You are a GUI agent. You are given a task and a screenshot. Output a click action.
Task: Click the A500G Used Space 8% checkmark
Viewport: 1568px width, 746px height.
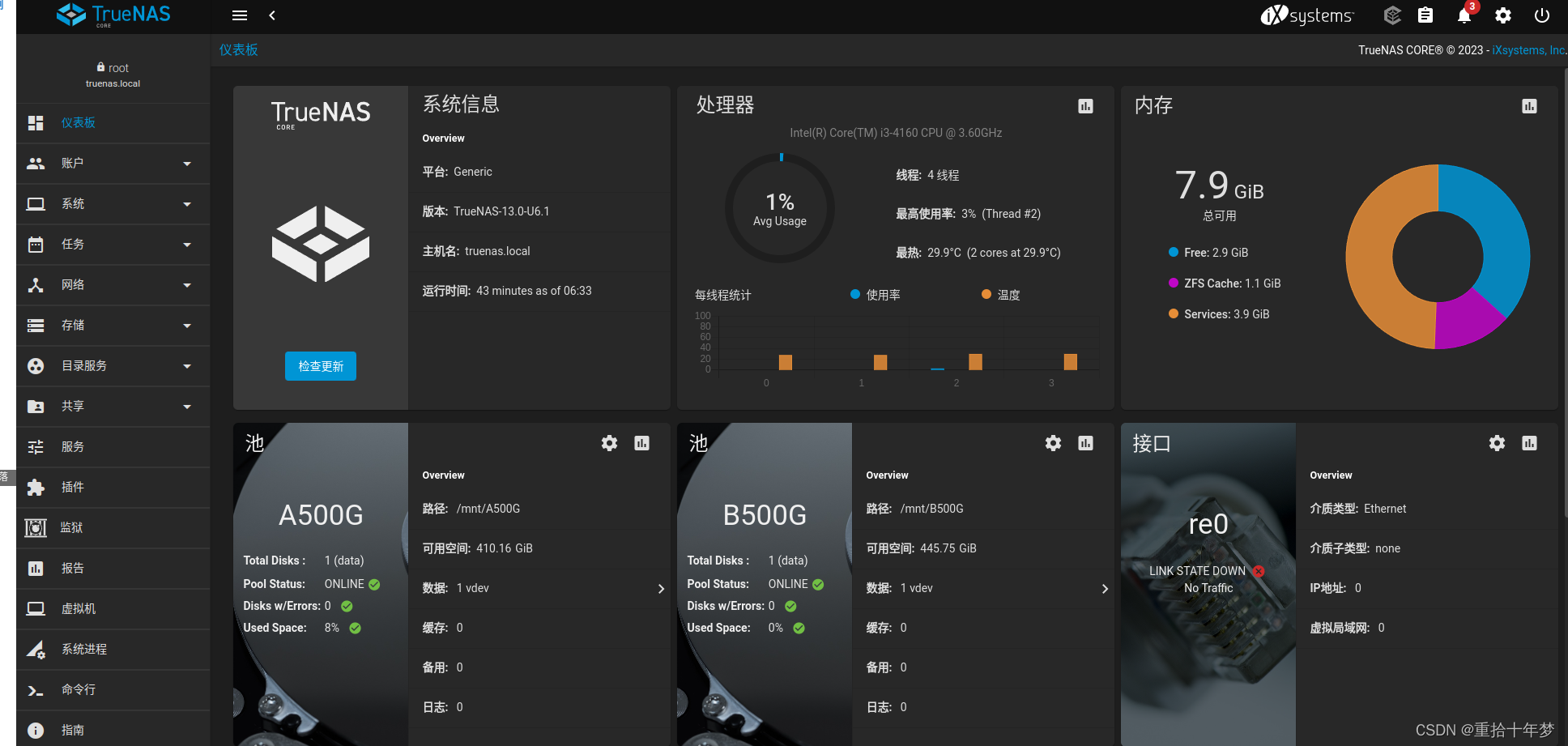[355, 628]
